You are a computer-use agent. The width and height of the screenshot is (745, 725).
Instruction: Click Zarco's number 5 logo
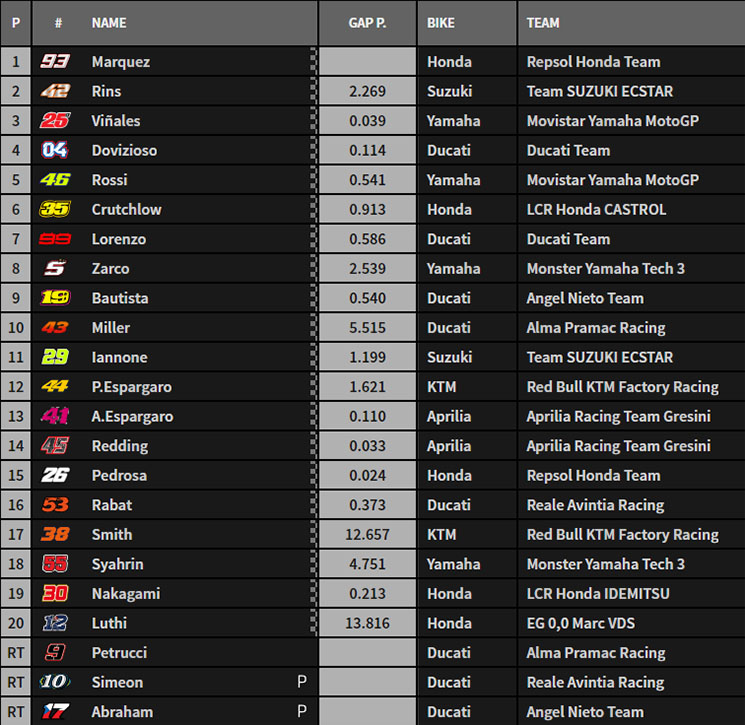55,268
